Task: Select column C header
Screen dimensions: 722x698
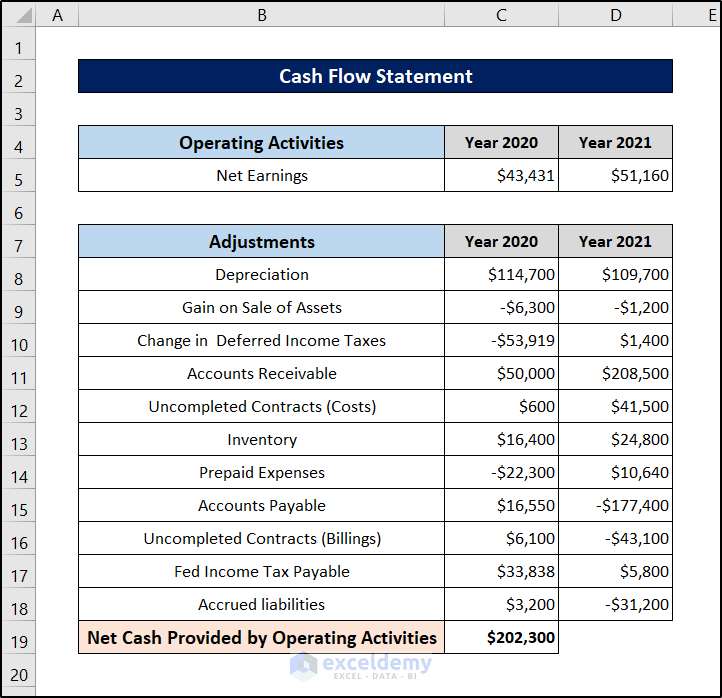Action: [x=501, y=15]
